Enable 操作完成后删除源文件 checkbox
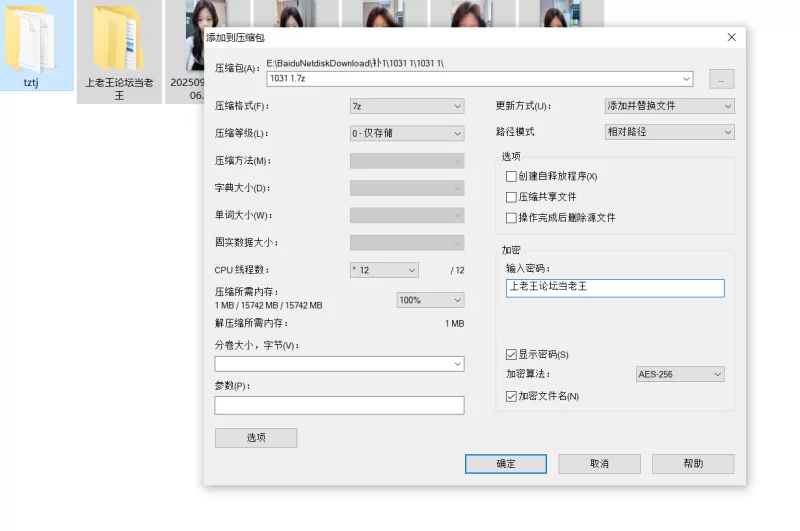Screen dimensions: 800x531 coord(512,217)
